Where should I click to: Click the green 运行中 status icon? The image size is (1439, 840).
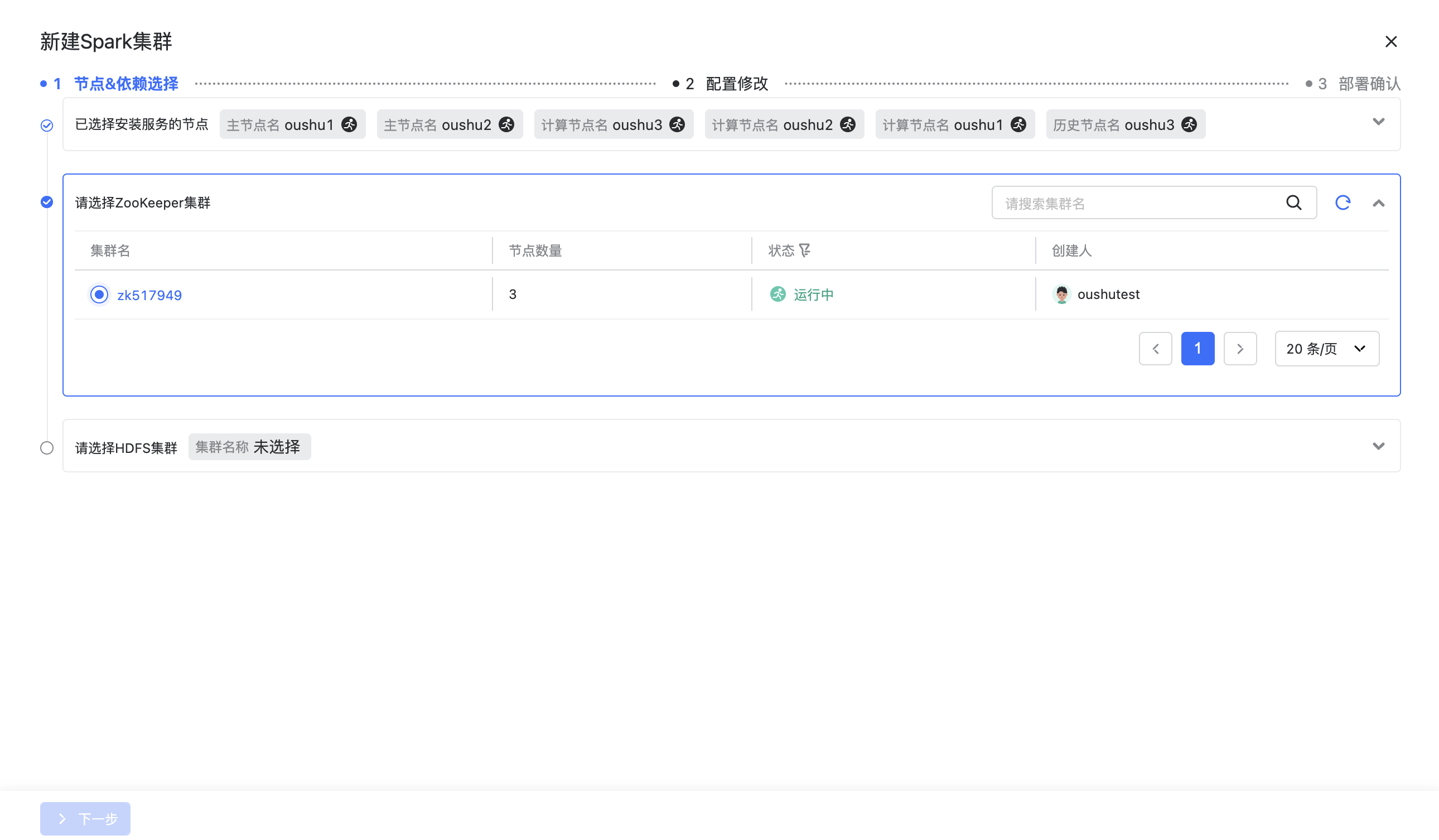click(x=778, y=294)
